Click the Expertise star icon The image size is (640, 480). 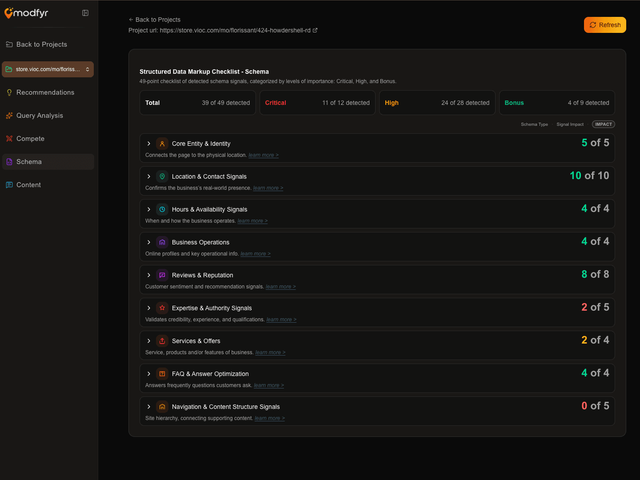pyautogui.click(x=162, y=308)
